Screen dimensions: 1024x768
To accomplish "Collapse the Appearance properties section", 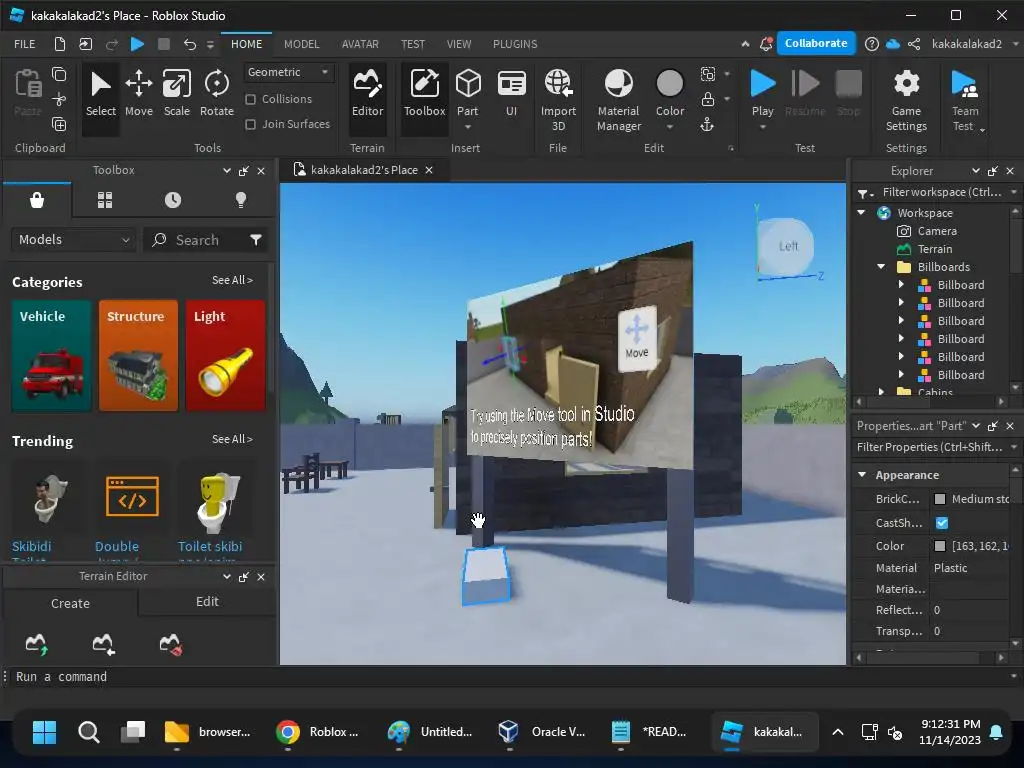I will (x=862, y=475).
